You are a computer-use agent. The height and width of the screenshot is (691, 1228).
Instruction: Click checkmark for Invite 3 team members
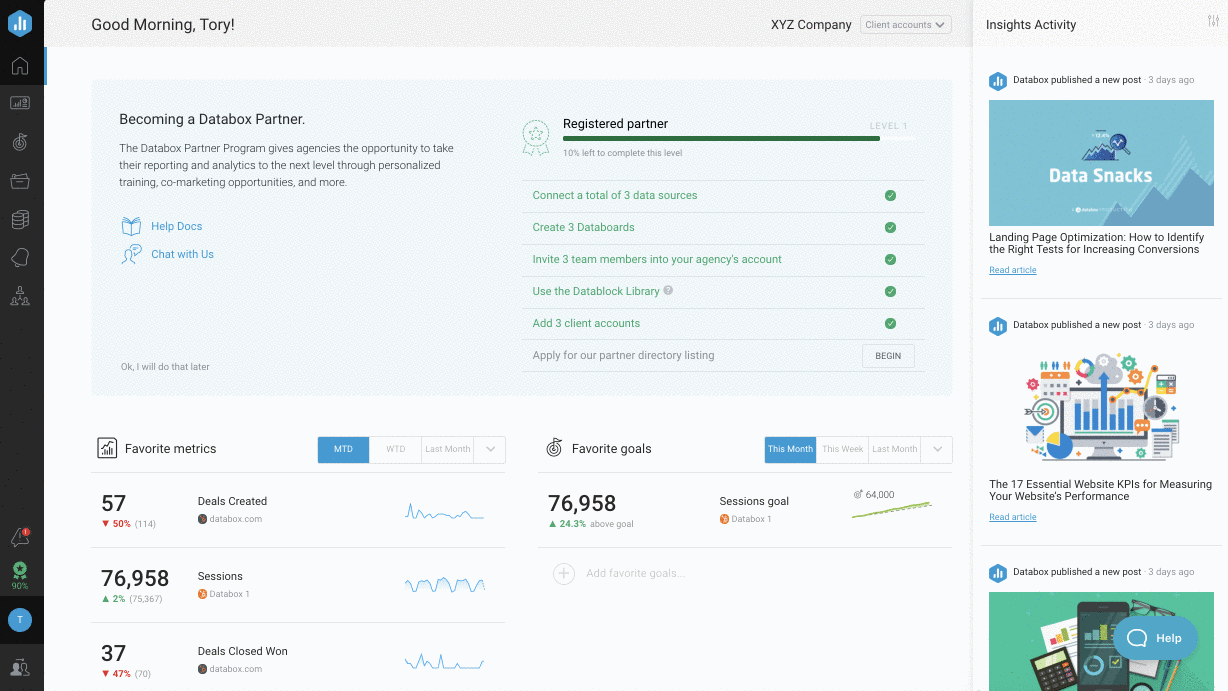pyautogui.click(x=890, y=260)
